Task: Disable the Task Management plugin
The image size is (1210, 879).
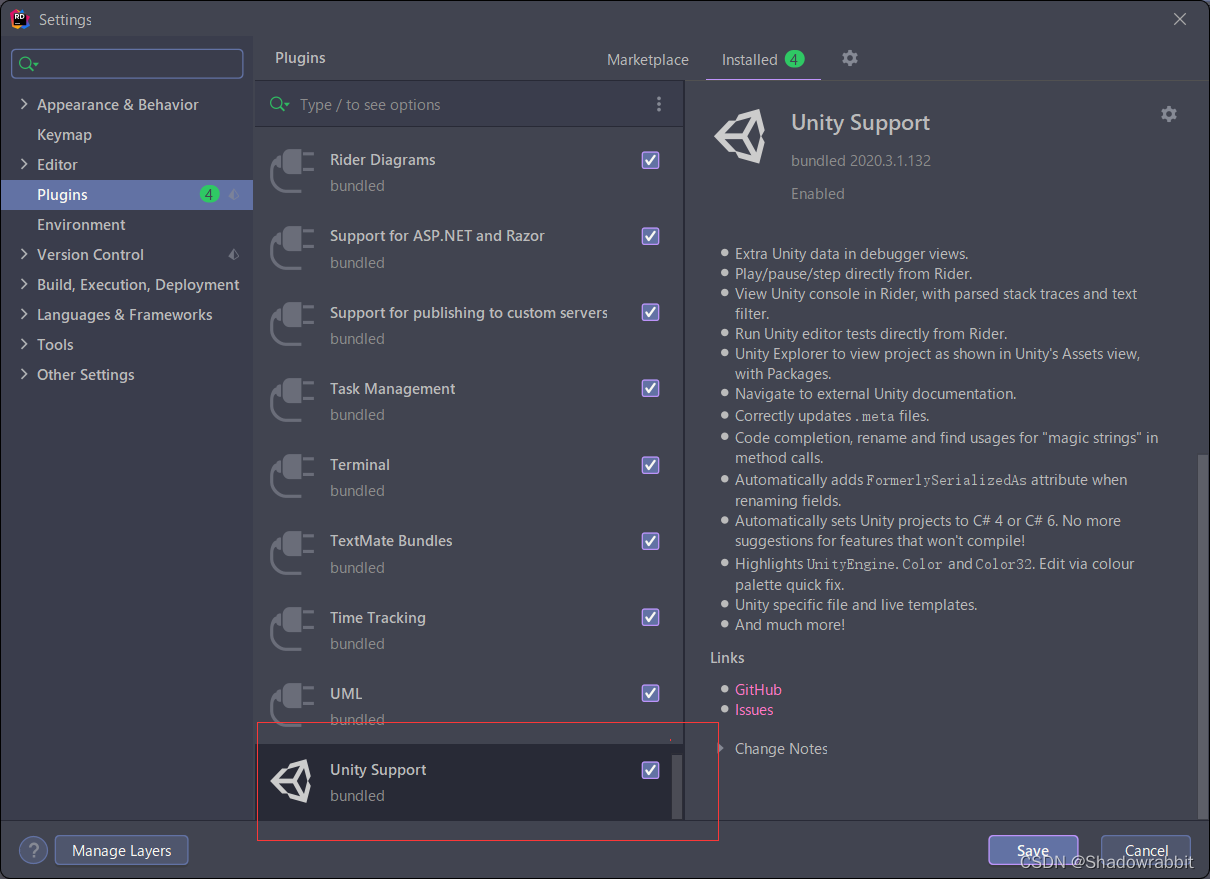Action: (x=651, y=388)
